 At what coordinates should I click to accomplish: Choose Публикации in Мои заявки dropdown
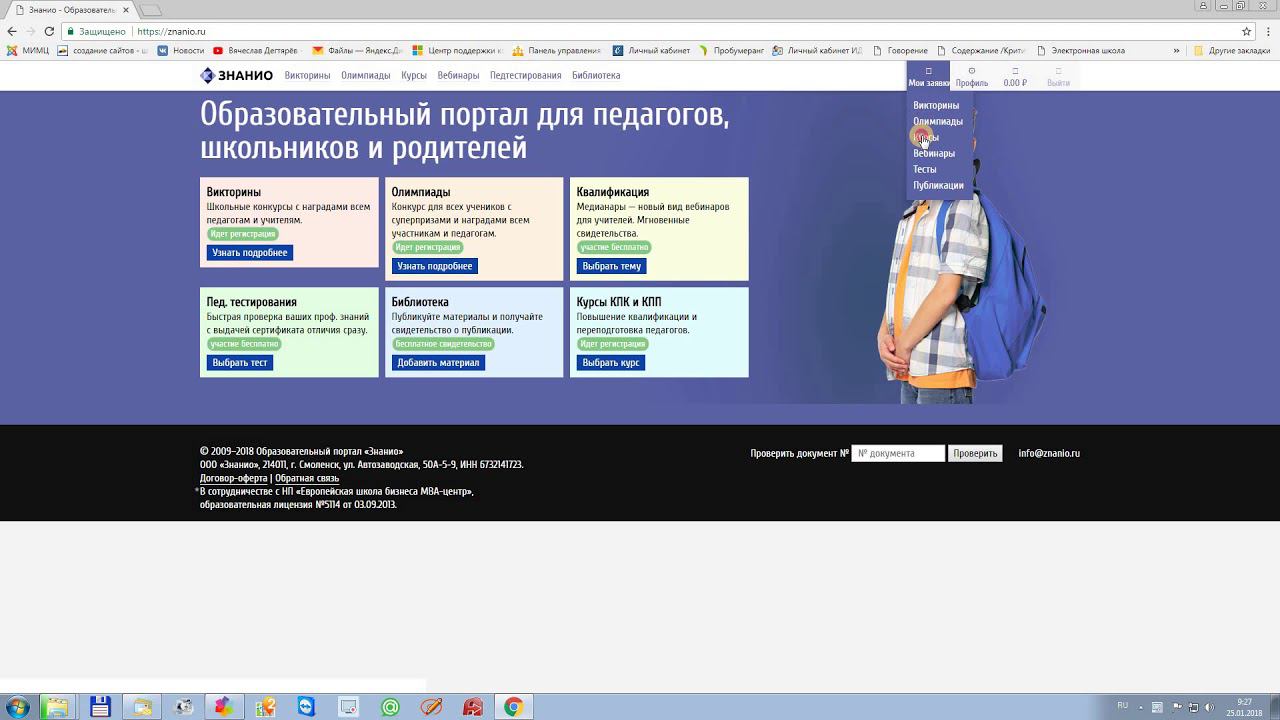pos(938,185)
